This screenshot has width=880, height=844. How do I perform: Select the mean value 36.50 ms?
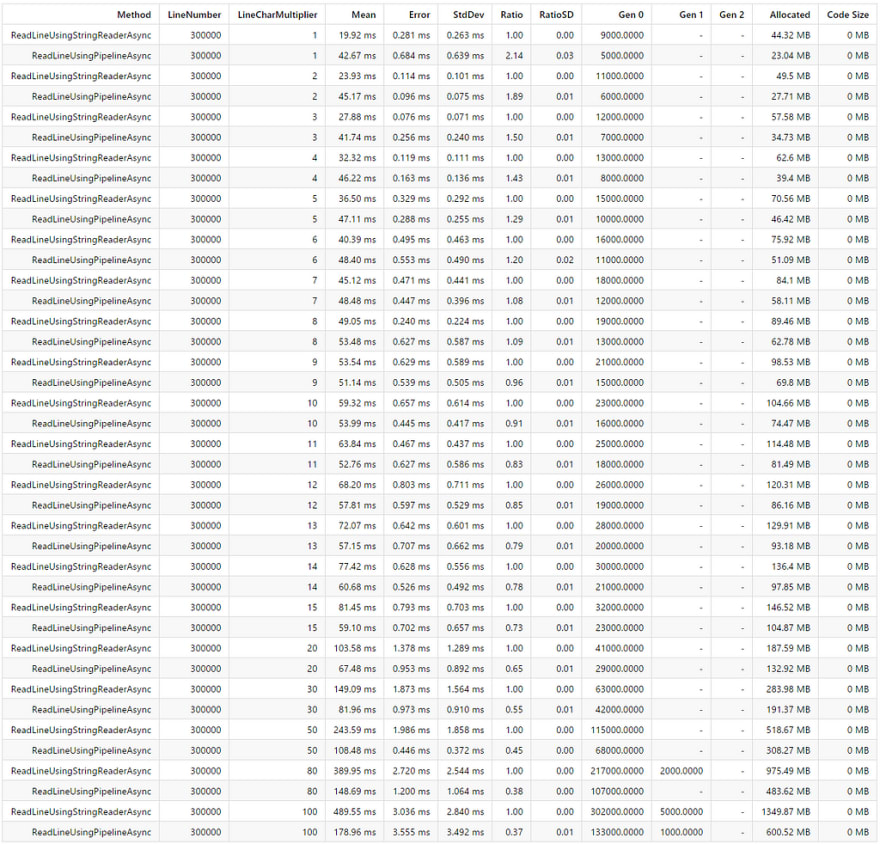tap(358, 199)
